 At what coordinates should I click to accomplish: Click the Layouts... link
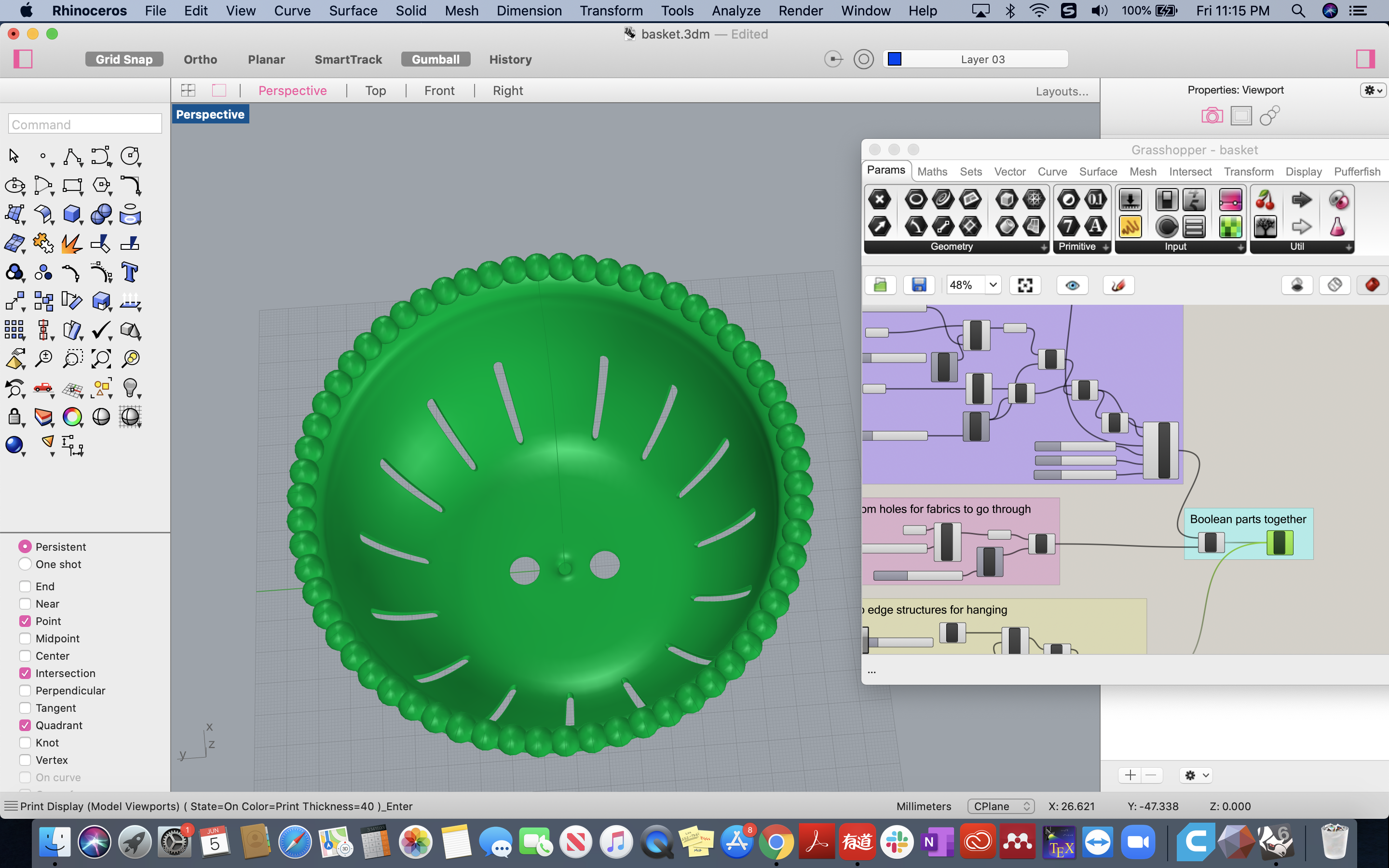tap(1062, 91)
